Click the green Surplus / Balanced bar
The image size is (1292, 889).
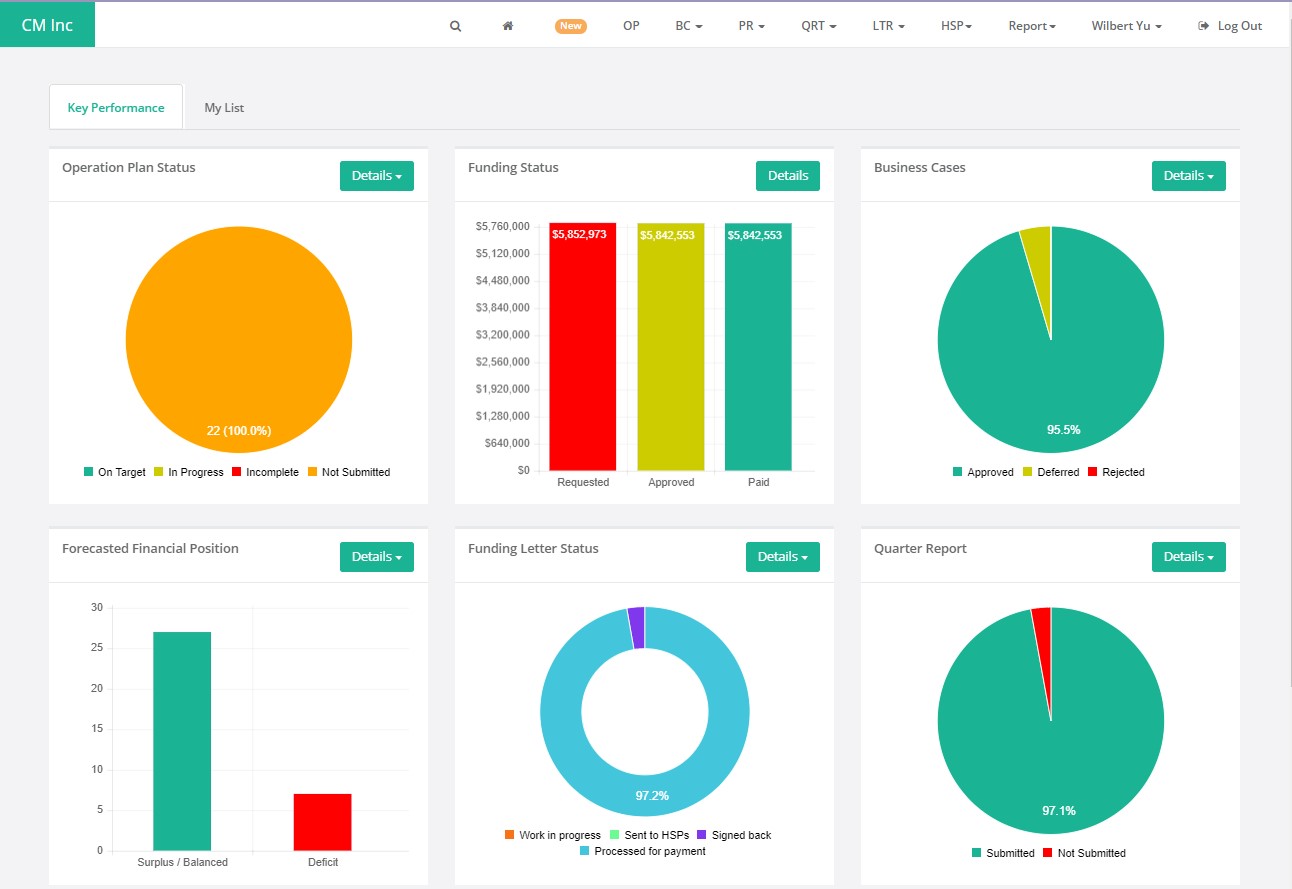tap(182, 741)
